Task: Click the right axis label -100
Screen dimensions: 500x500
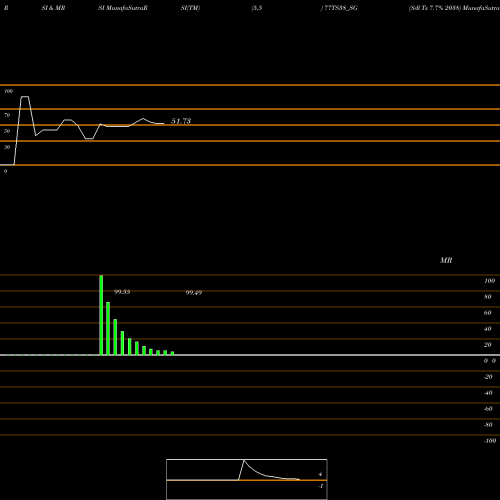Action: [490, 441]
